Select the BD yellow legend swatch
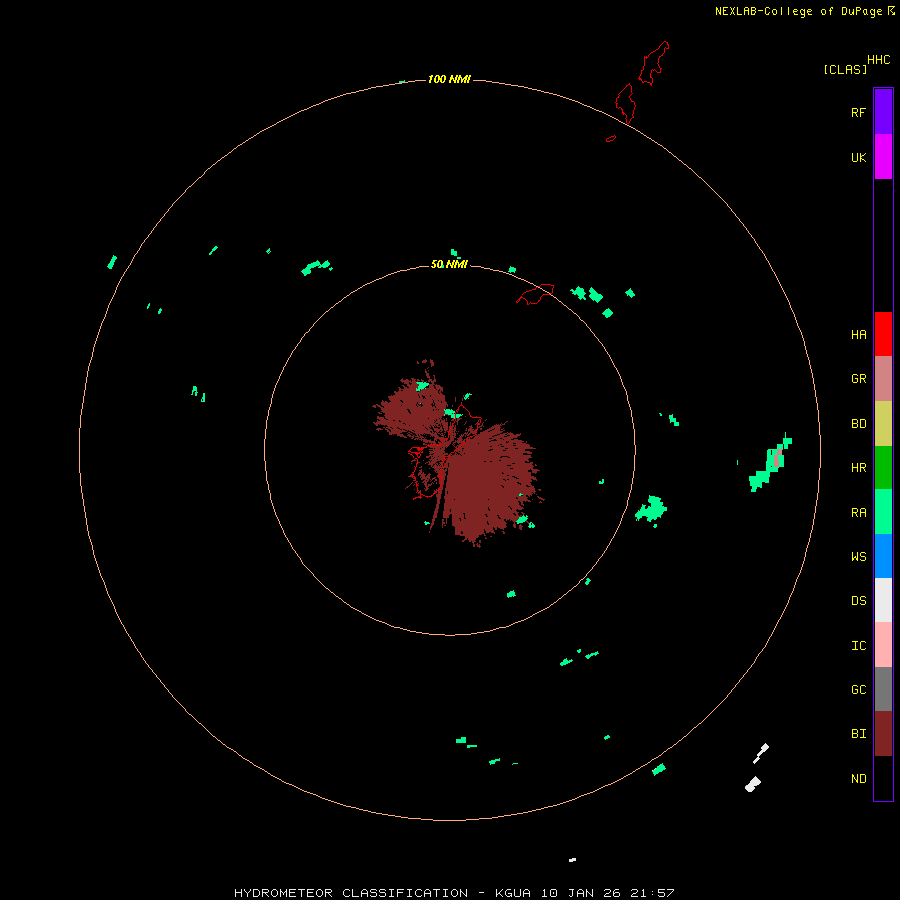Screen dimensions: 900x900 coord(883,424)
